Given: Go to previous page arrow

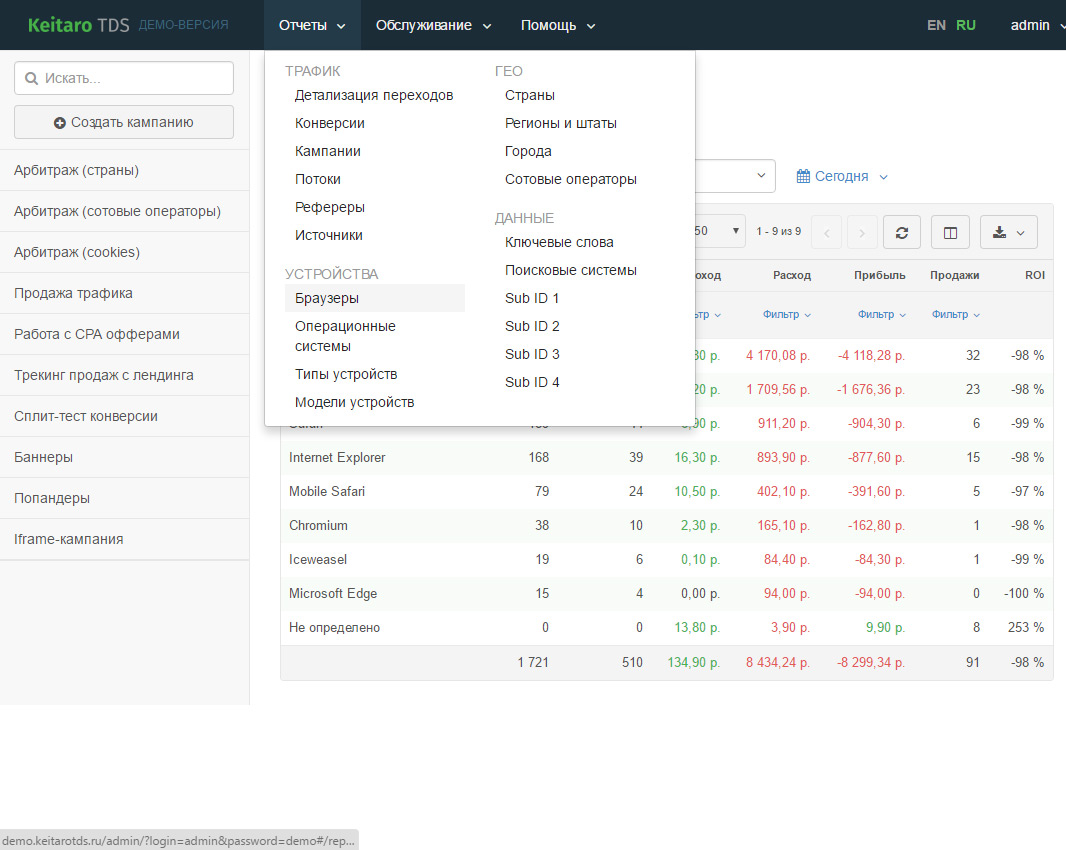Looking at the screenshot, I should click(x=826, y=232).
